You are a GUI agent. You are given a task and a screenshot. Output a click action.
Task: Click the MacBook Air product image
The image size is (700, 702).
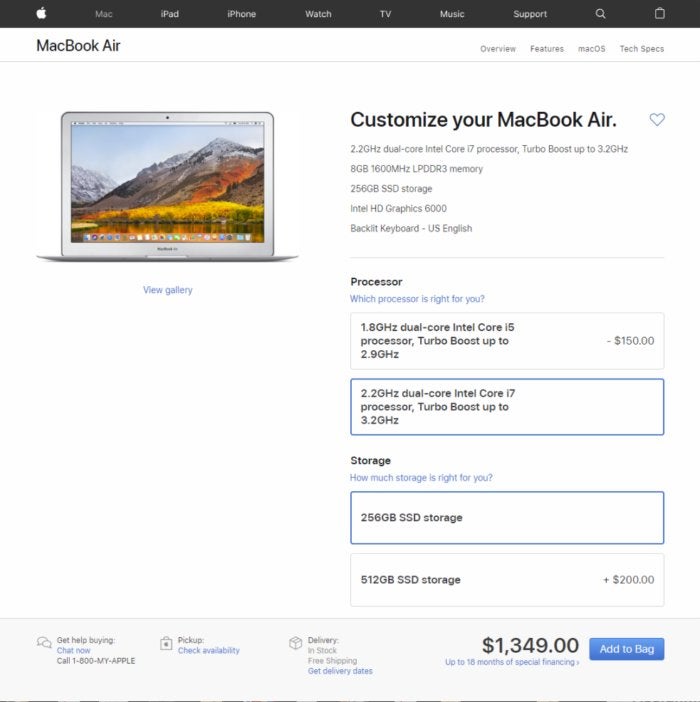point(167,186)
